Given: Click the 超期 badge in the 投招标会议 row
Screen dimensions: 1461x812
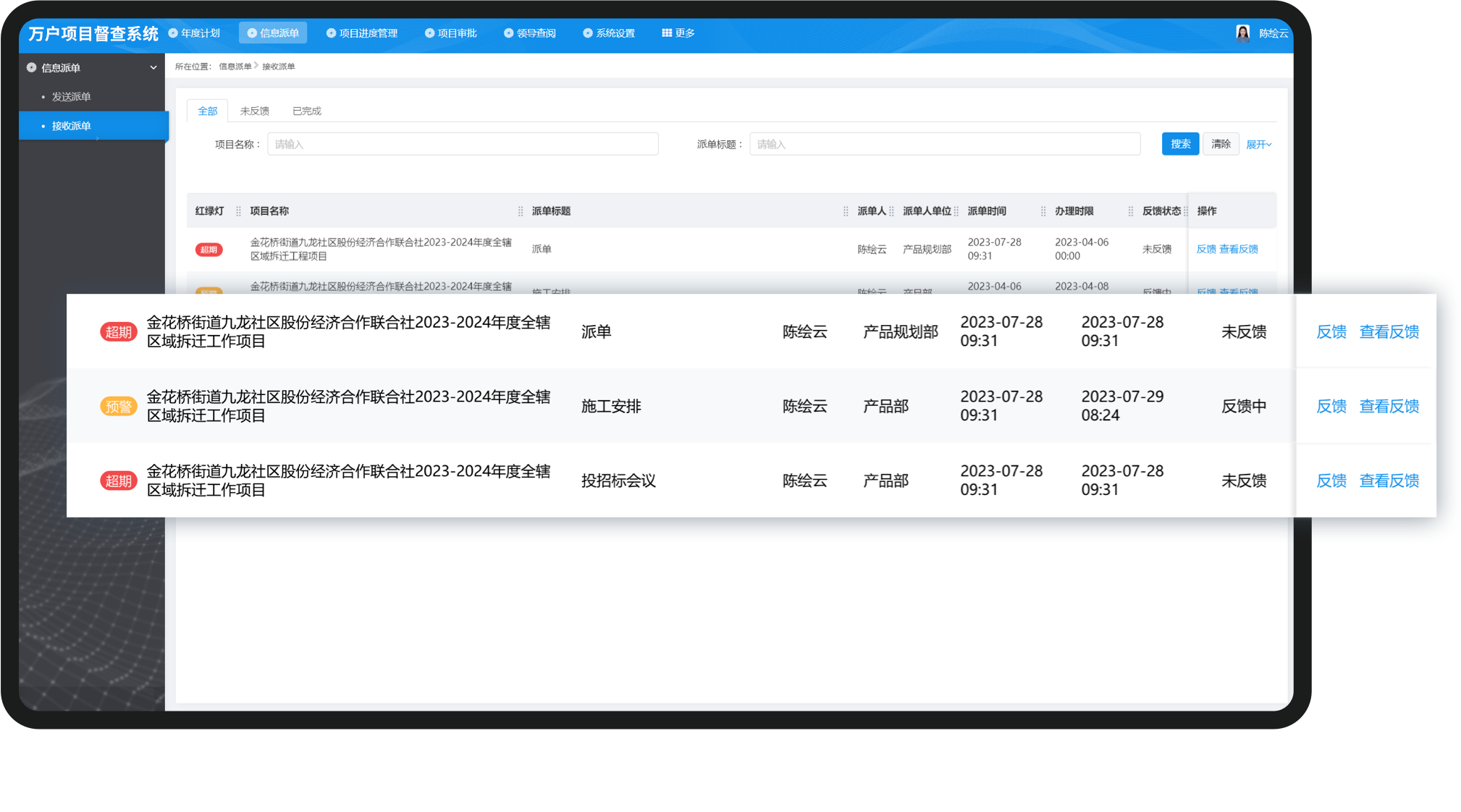Looking at the screenshot, I should 119,481.
